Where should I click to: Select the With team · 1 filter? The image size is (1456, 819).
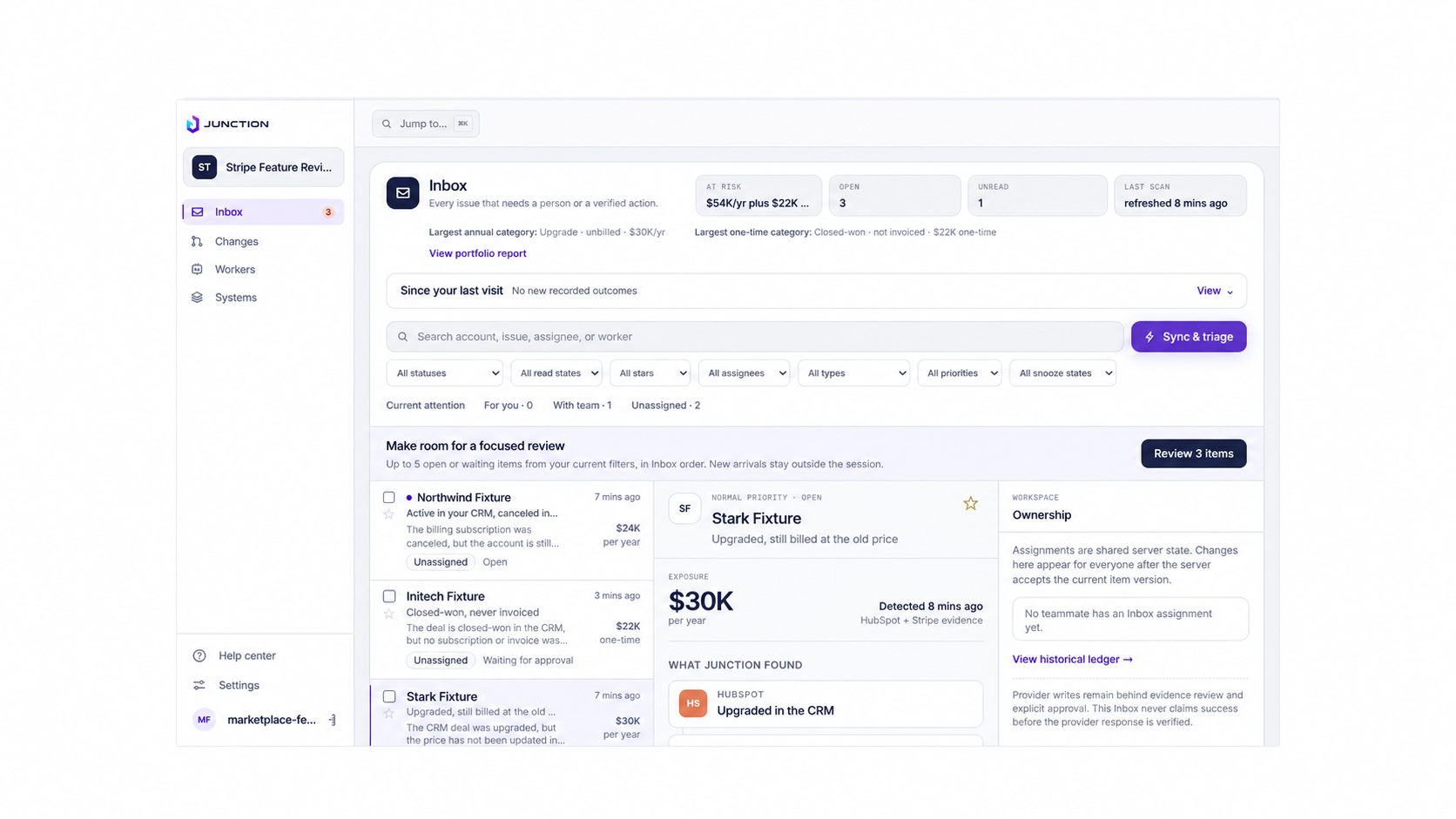pos(582,406)
